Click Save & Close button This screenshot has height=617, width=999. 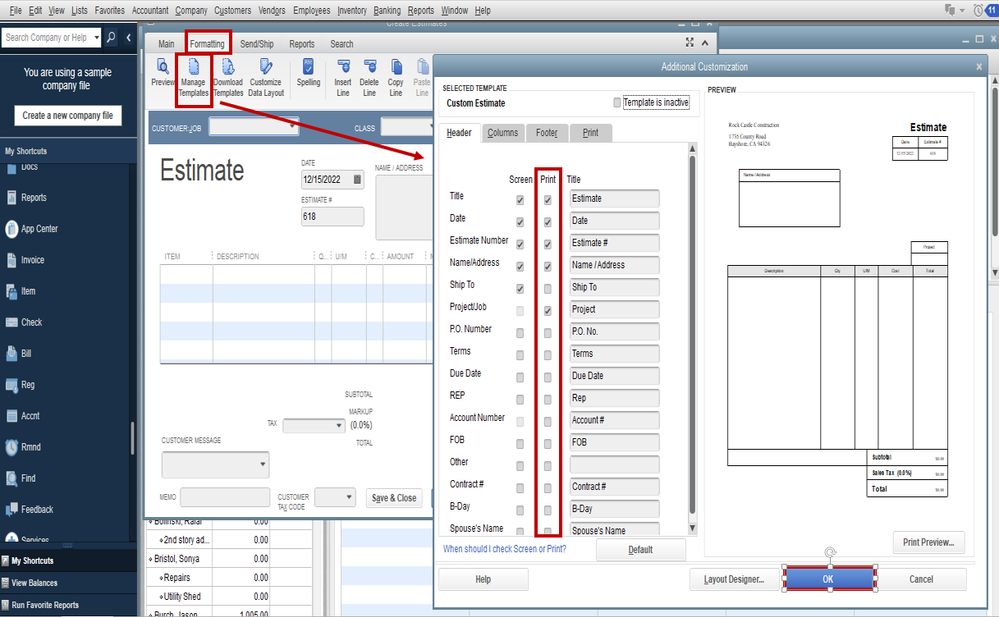coord(394,498)
